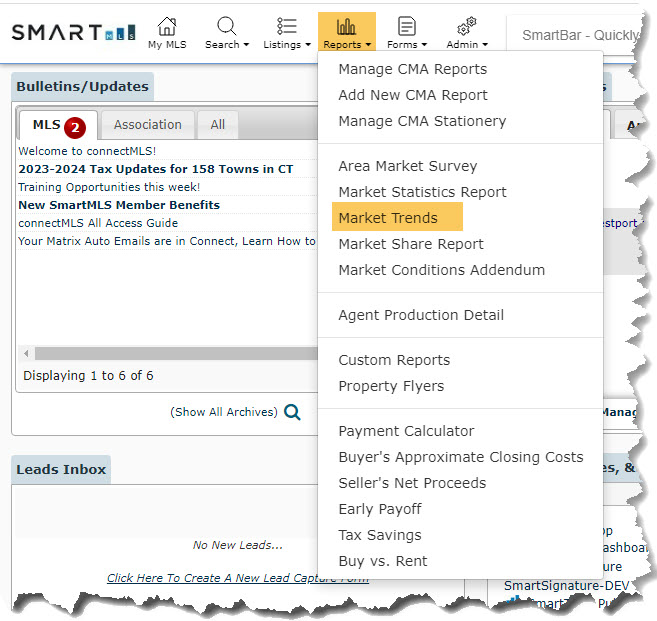
Task: Open Area Market Survey report
Action: (x=408, y=166)
